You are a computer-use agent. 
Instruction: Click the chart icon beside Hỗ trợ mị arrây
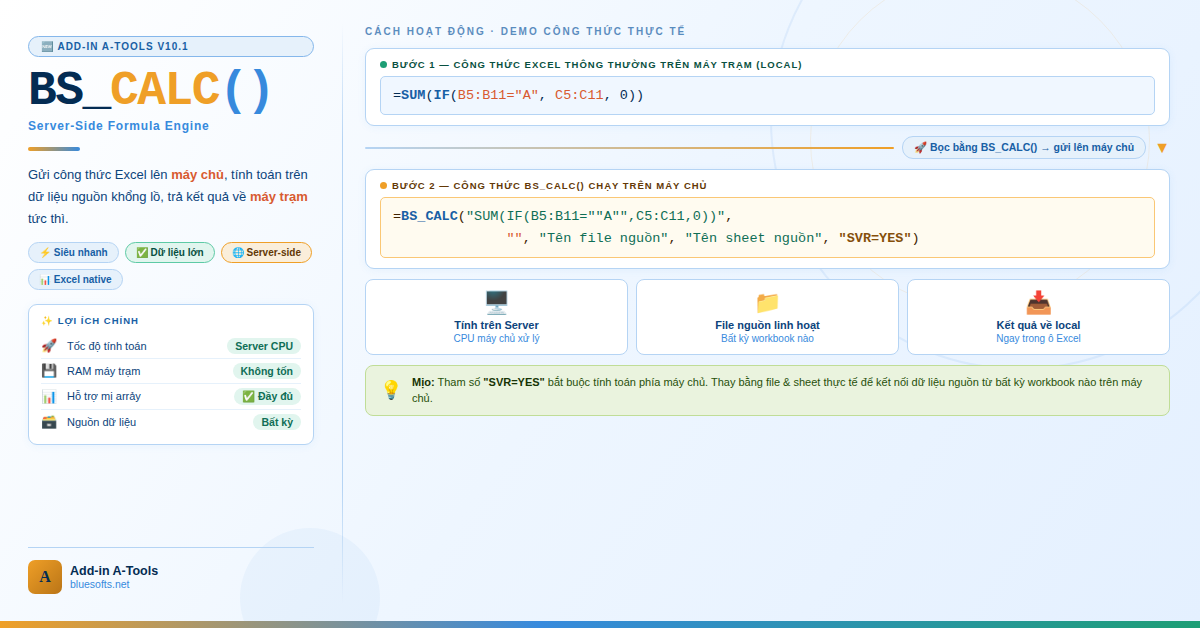pyautogui.click(x=49, y=396)
